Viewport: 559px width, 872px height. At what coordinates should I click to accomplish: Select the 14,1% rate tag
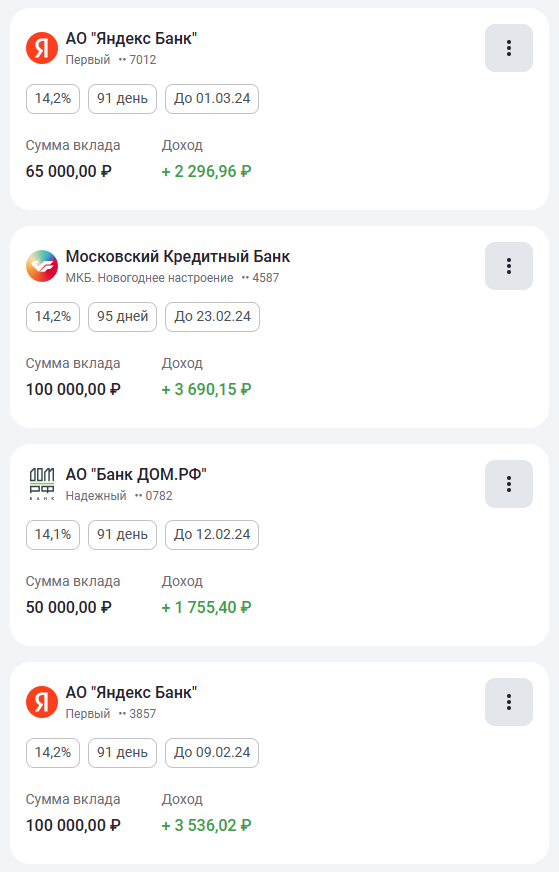pyautogui.click(x=53, y=534)
